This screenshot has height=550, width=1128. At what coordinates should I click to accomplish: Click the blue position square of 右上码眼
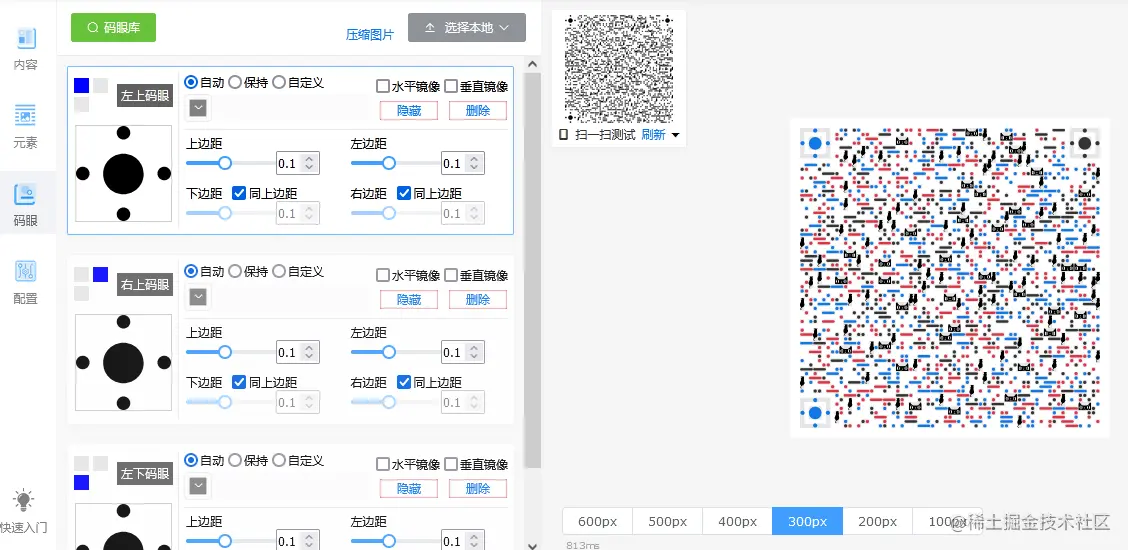point(101,274)
